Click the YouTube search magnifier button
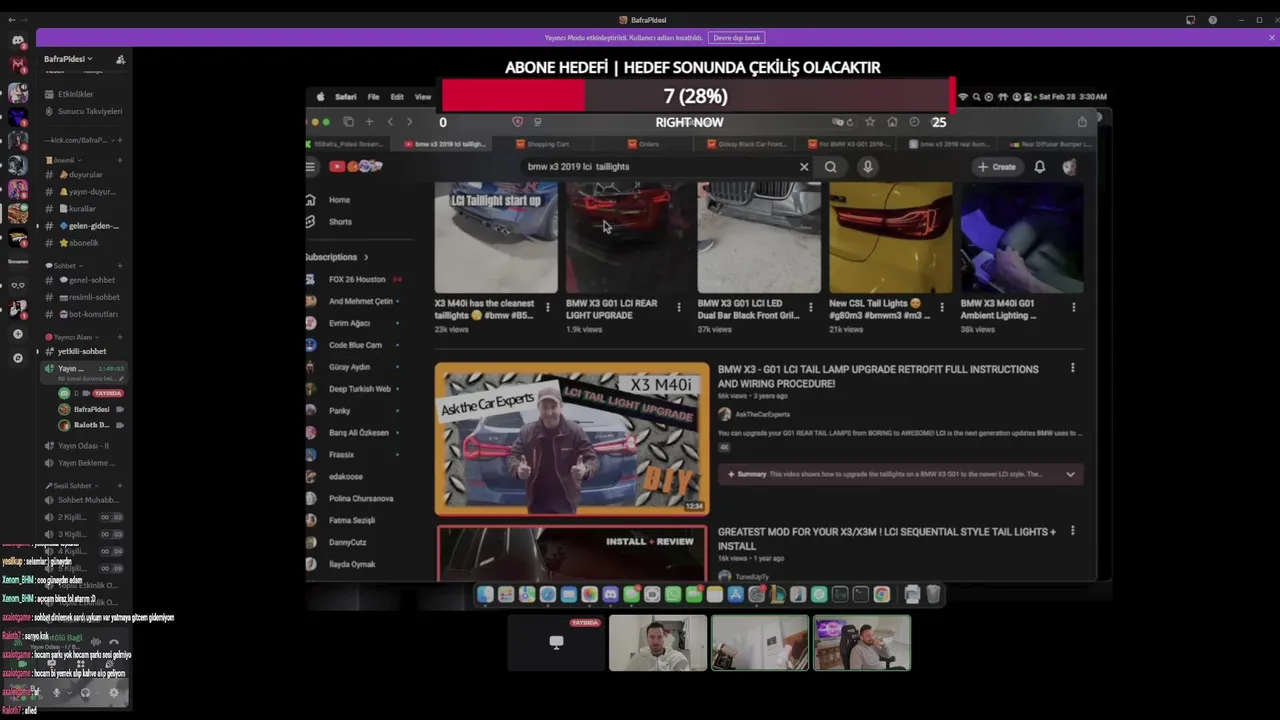Viewport: 1280px width, 720px height. pyautogui.click(x=830, y=167)
